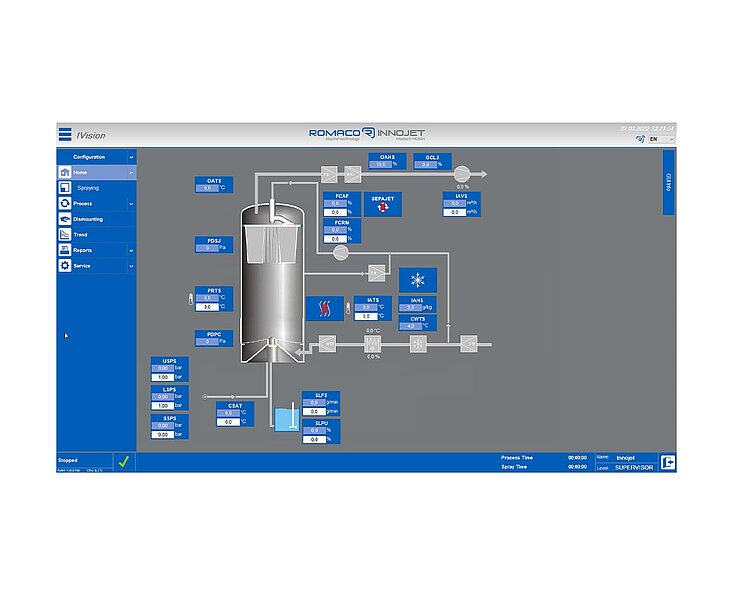Click the red heater waves tile
The height and width of the screenshot is (595, 733).
[x=324, y=308]
